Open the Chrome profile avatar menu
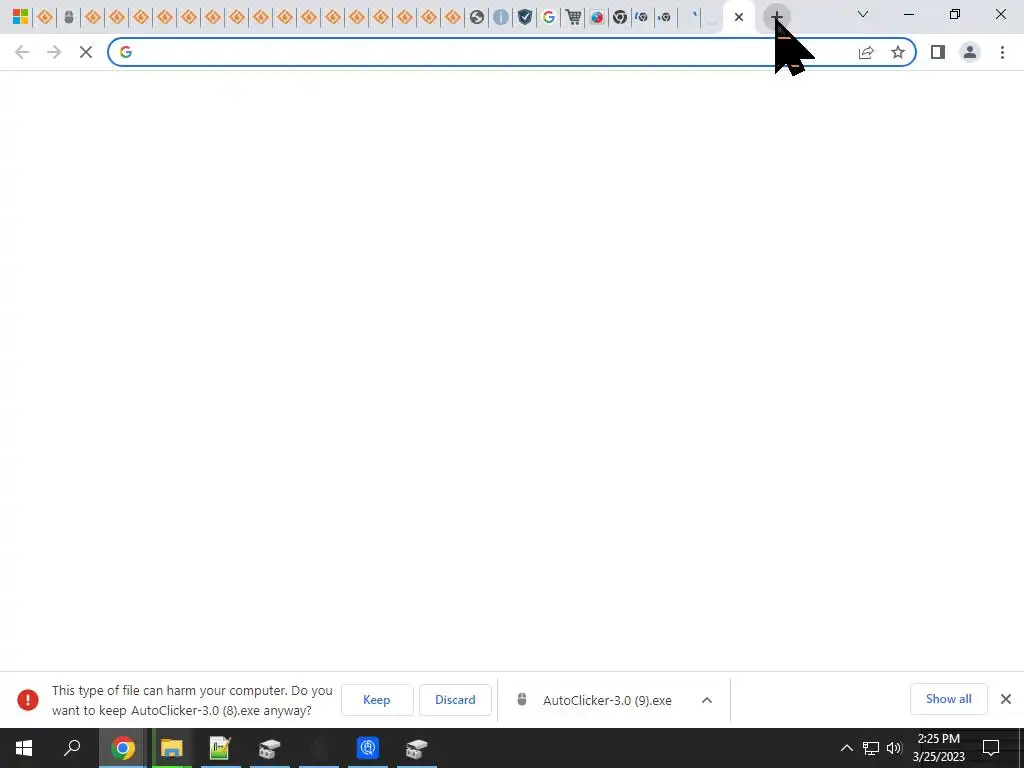 click(970, 52)
